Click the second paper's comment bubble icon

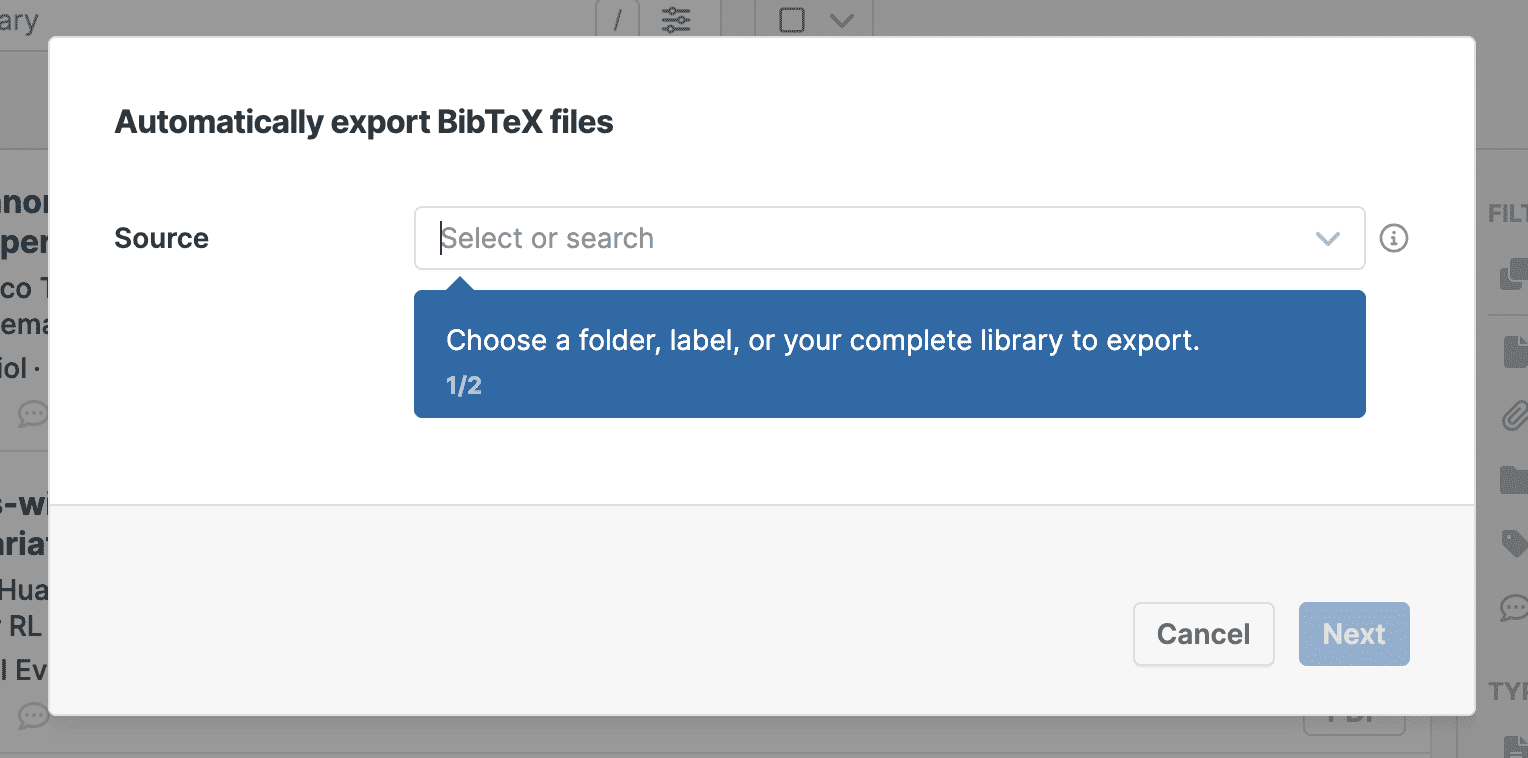click(x=33, y=715)
